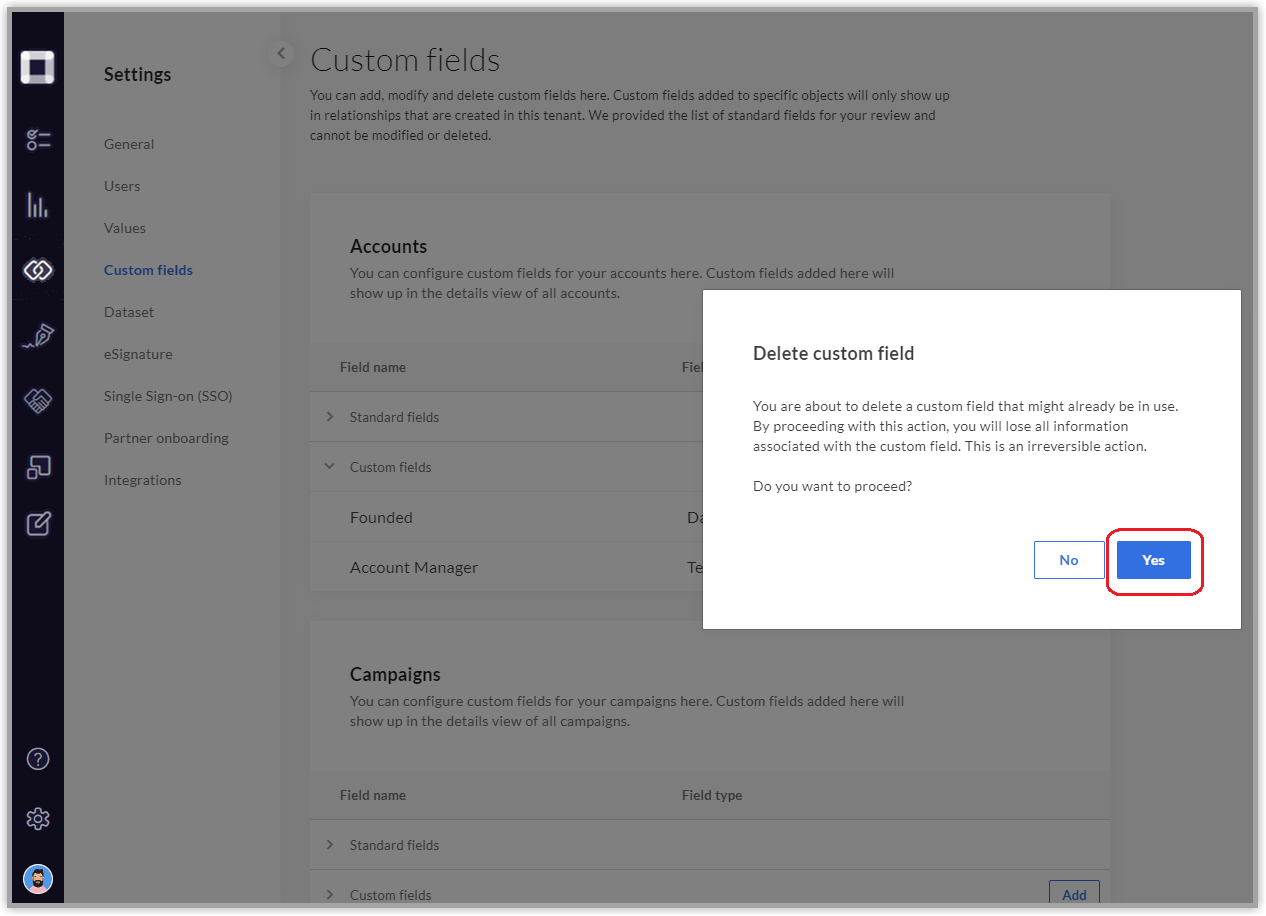The image size is (1266, 916).
Task: Open the settings gear icon
Action: click(38, 819)
